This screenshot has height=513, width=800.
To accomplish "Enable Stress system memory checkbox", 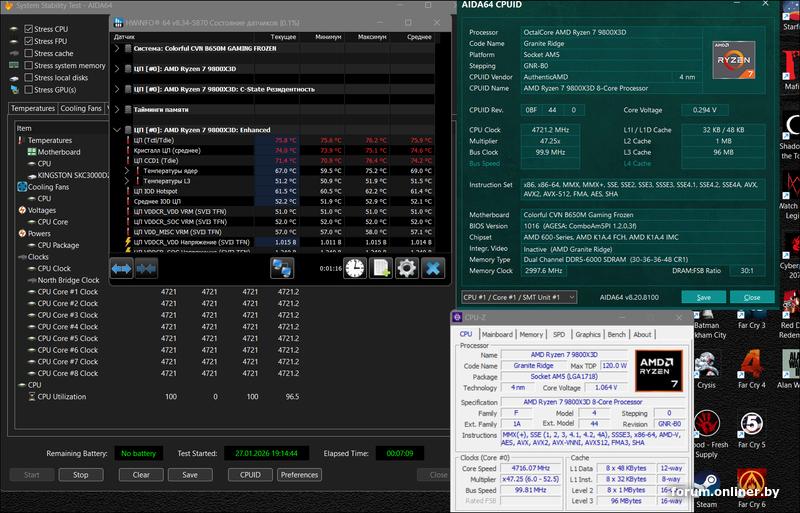I will click(27, 65).
